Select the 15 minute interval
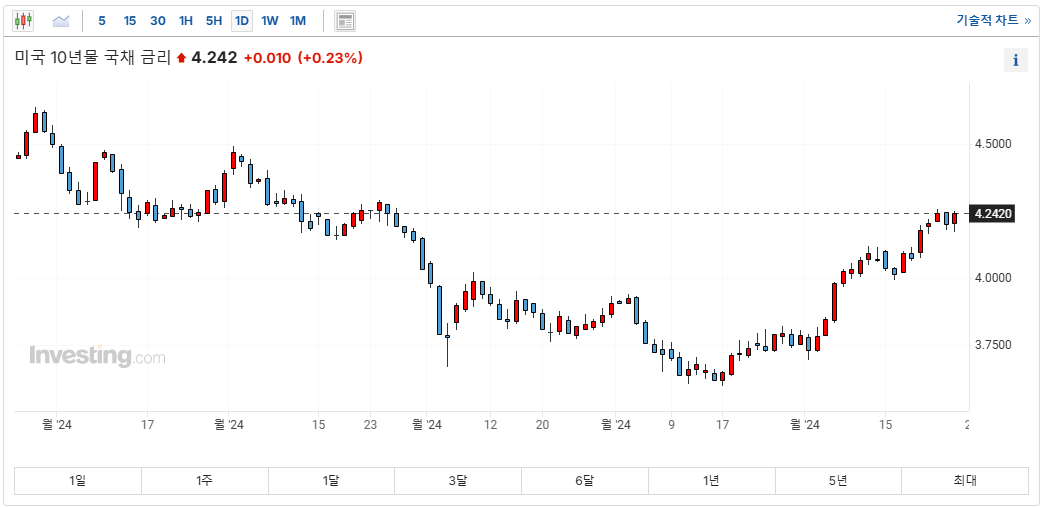 tap(130, 20)
